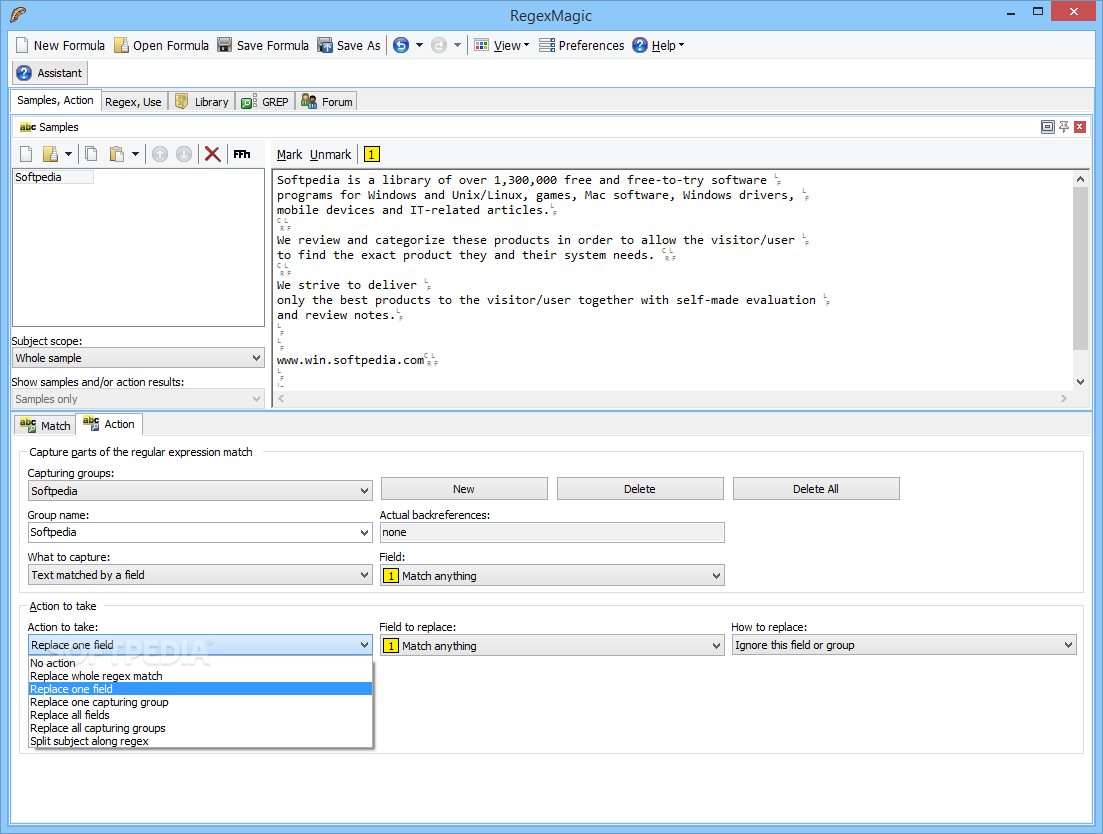Viewport: 1103px width, 834px height.
Task: Open the View menu
Action: coord(502,46)
